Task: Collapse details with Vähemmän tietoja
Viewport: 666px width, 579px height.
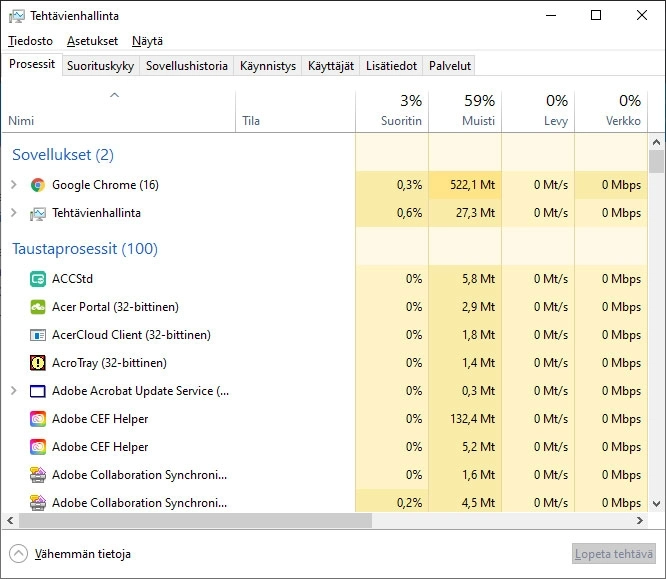Action: click(70, 553)
